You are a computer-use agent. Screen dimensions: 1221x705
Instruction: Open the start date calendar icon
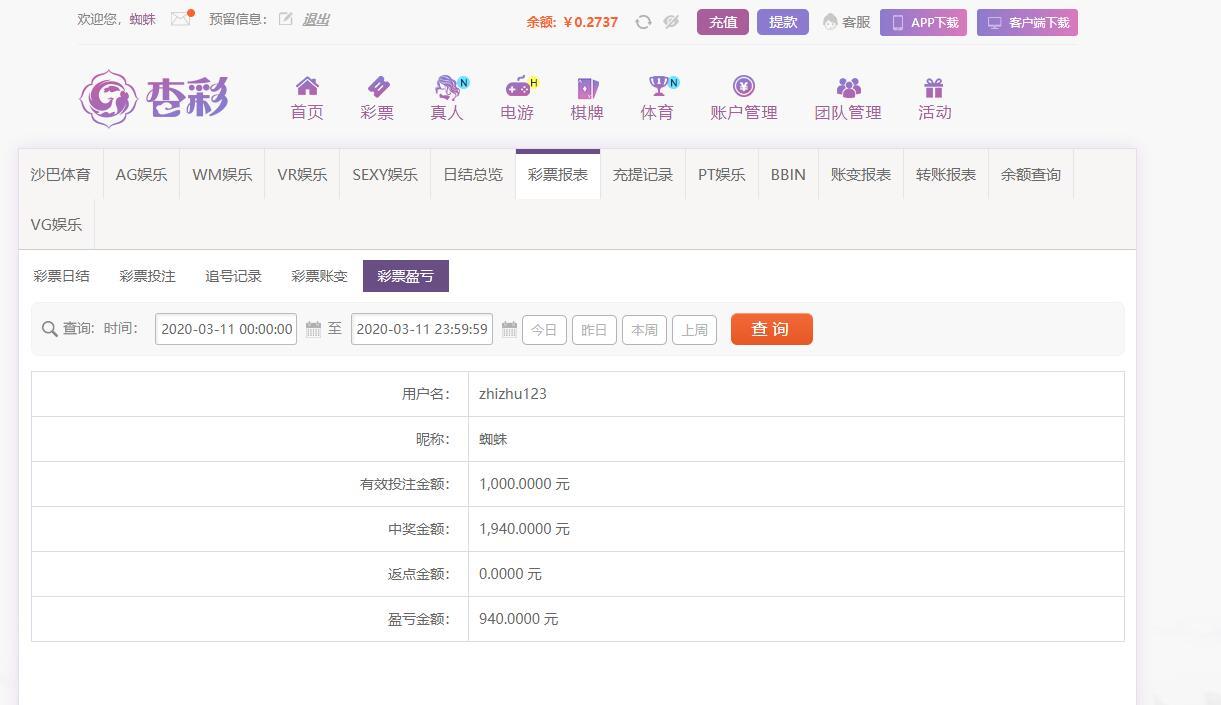pos(313,329)
